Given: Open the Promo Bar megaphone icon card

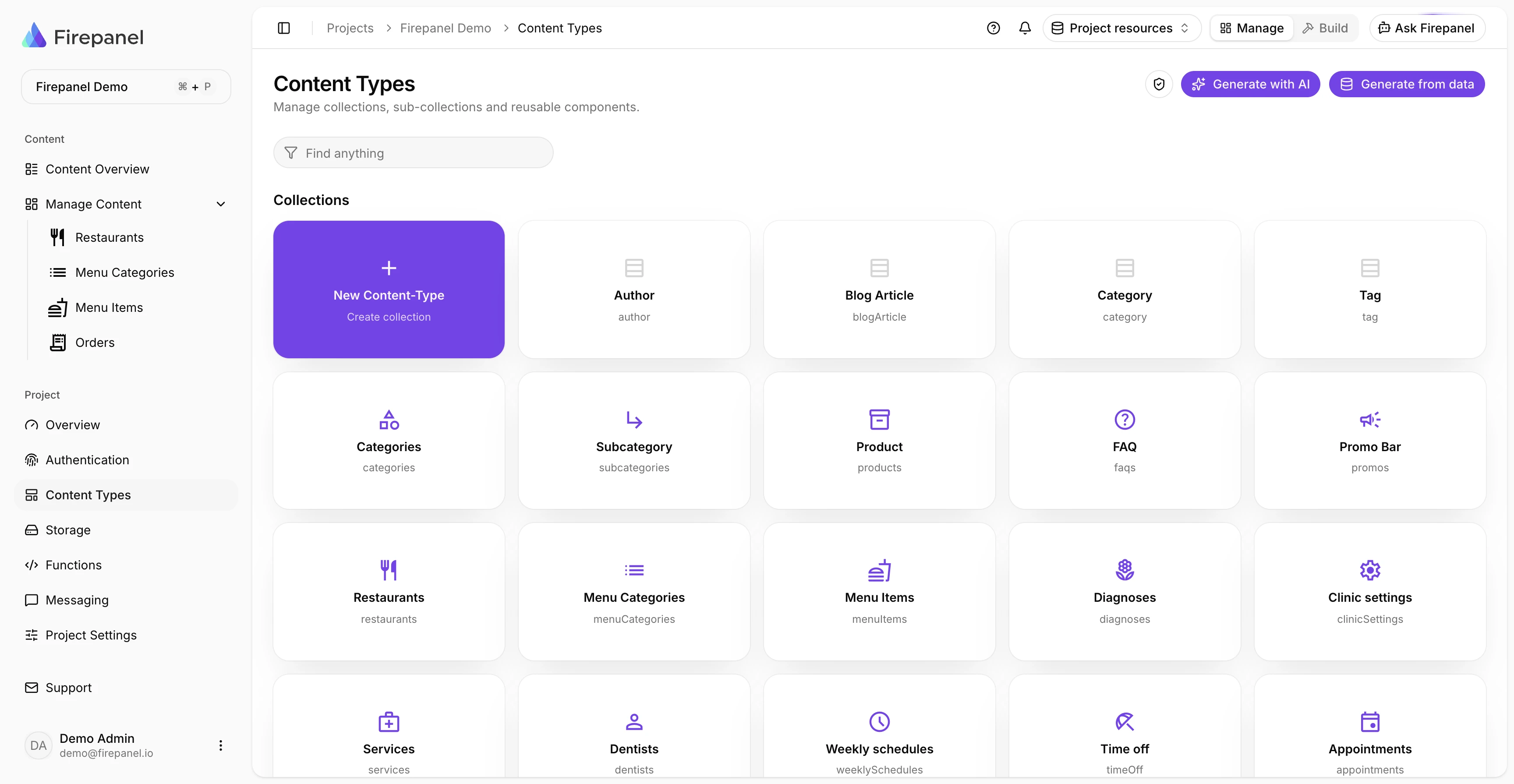Looking at the screenshot, I should pyautogui.click(x=1370, y=420).
